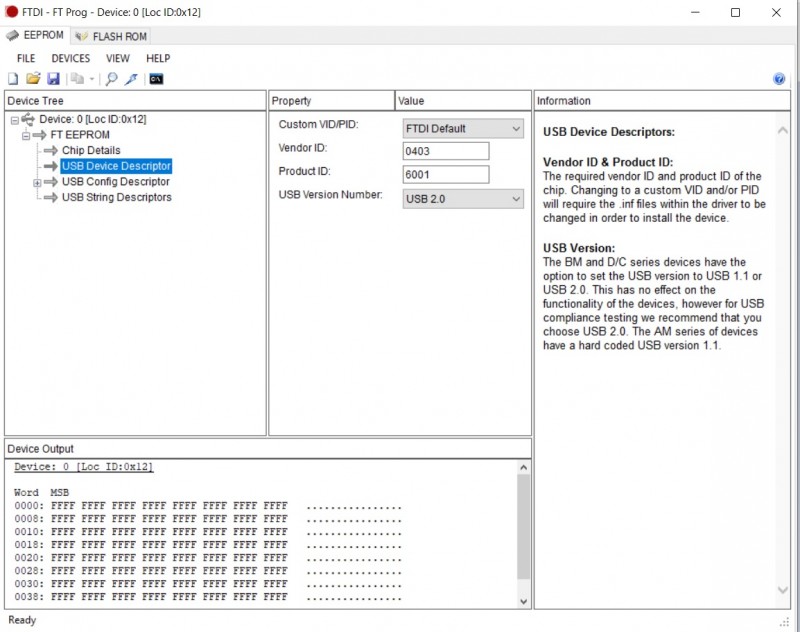Click the Property column header
The height and width of the screenshot is (632, 800).
point(332,100)
